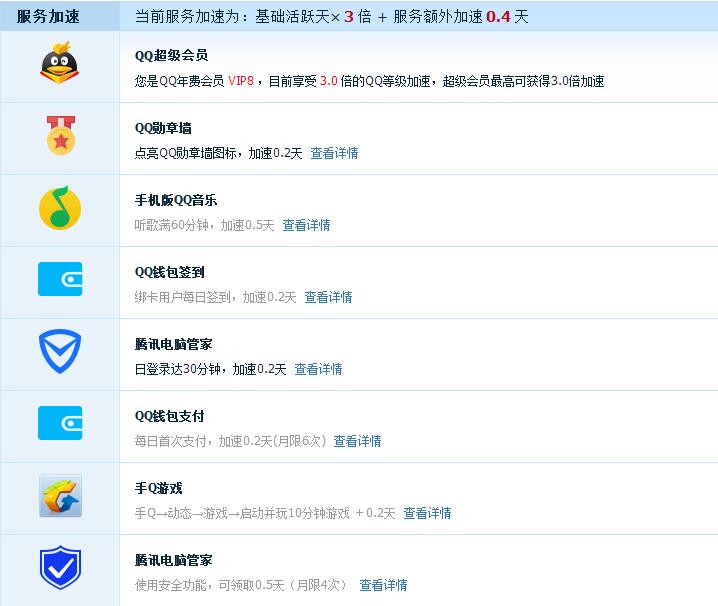Click the 当前服务加速为 summary text
The width and height of the screenshot is (718, 606).
(x=332, y=16)
